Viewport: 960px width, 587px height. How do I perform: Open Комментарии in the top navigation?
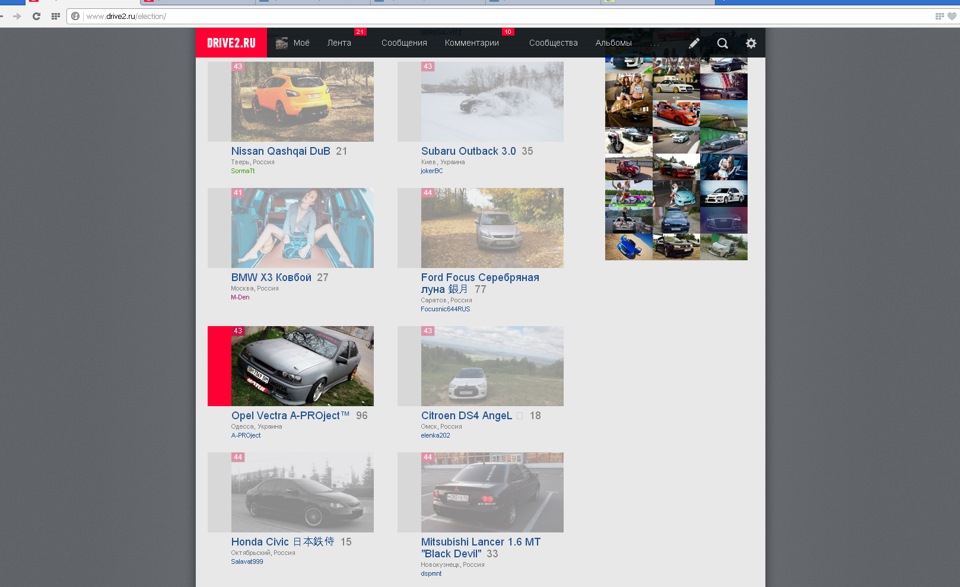pos(471,43)
